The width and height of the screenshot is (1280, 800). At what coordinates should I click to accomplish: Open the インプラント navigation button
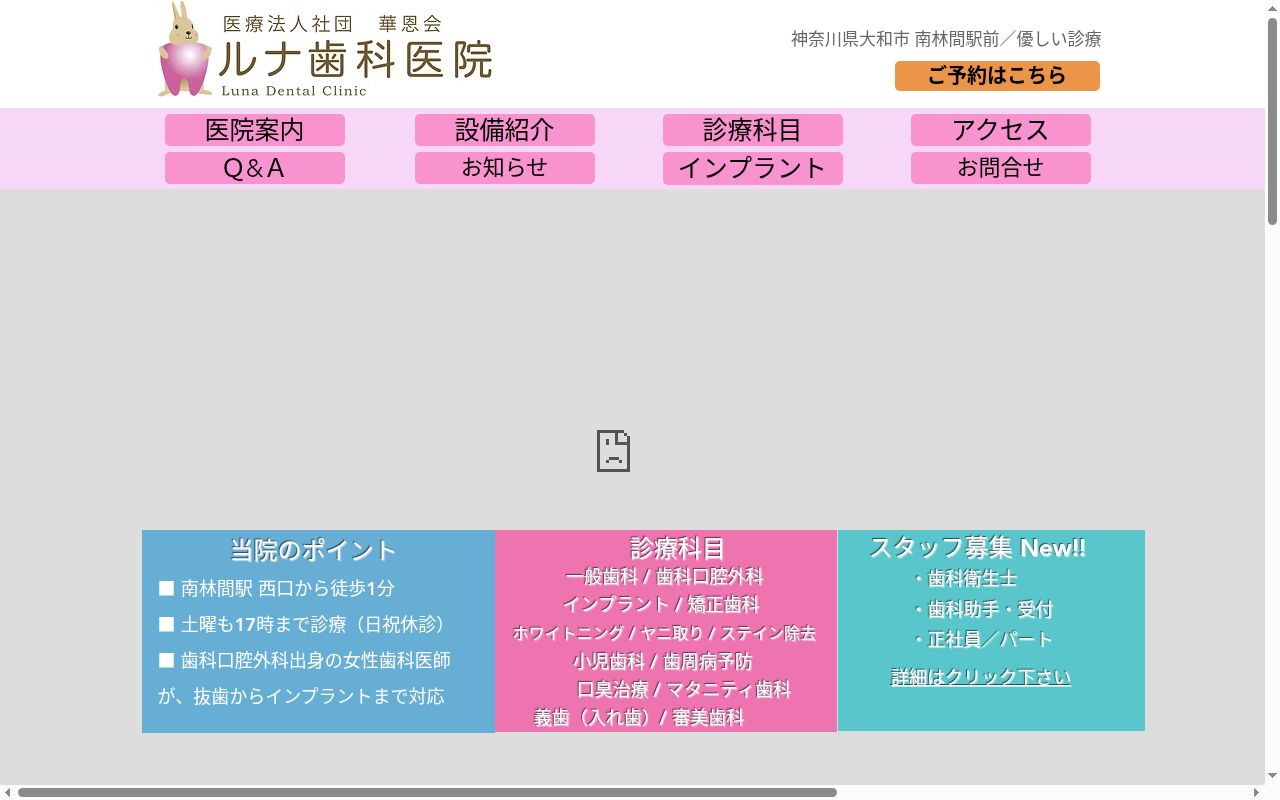tap(753, 168)
